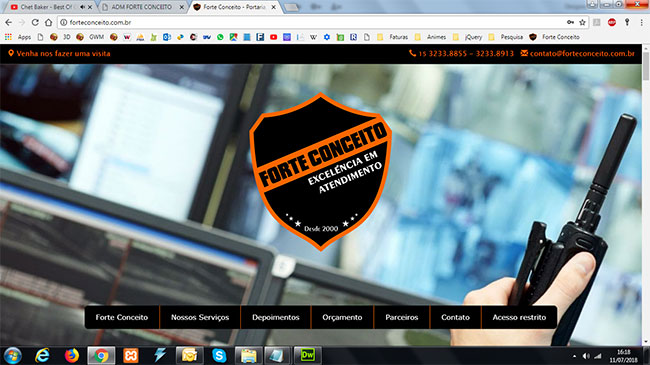Bookmark this page with the star icon
The height and width of the screenshot is (365, 650).
point(582,22)
